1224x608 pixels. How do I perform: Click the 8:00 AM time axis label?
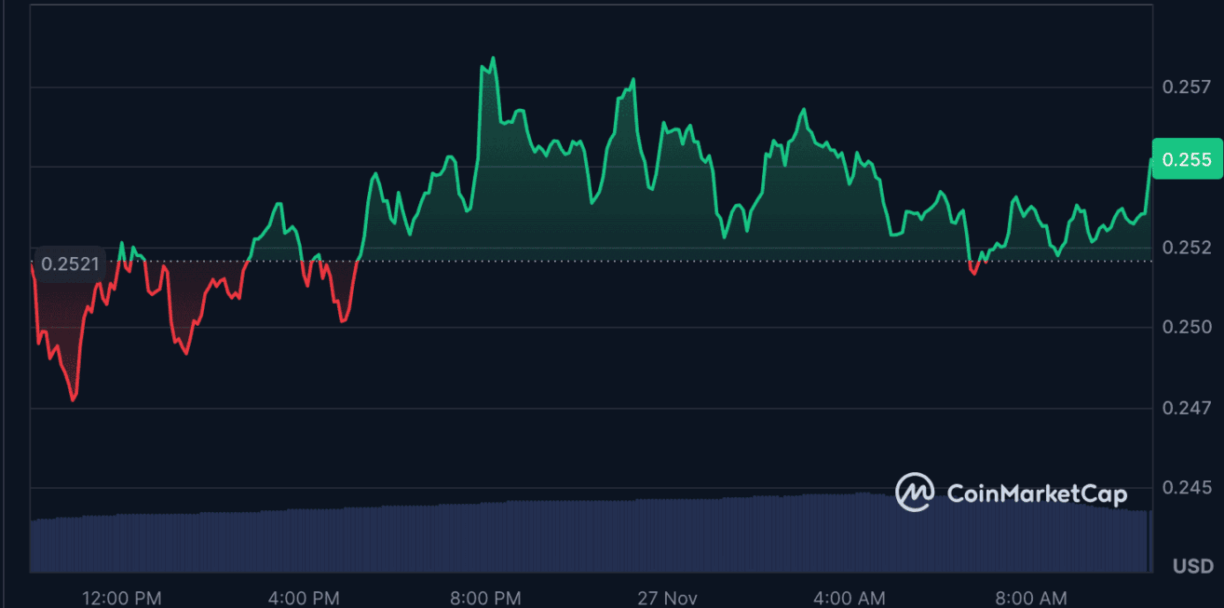tap(1032, 598)
